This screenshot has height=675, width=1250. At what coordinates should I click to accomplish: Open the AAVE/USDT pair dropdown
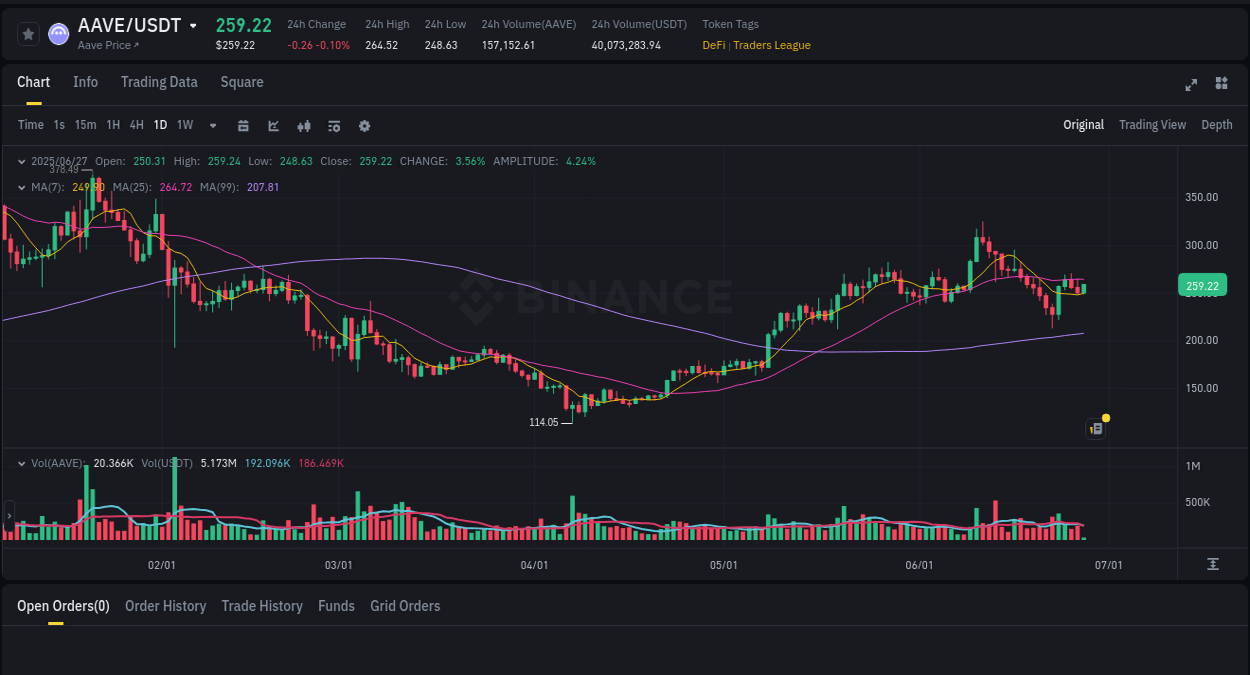[x=194, y=25]
